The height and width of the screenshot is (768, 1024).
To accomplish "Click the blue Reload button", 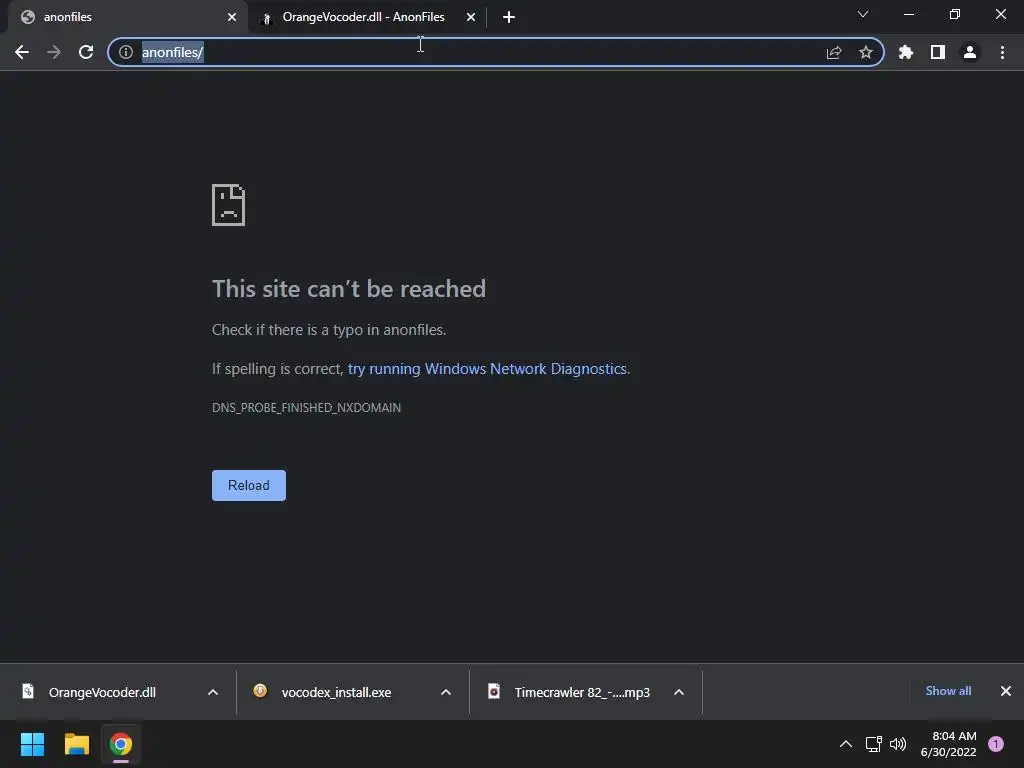I will (x=249, y=485).
